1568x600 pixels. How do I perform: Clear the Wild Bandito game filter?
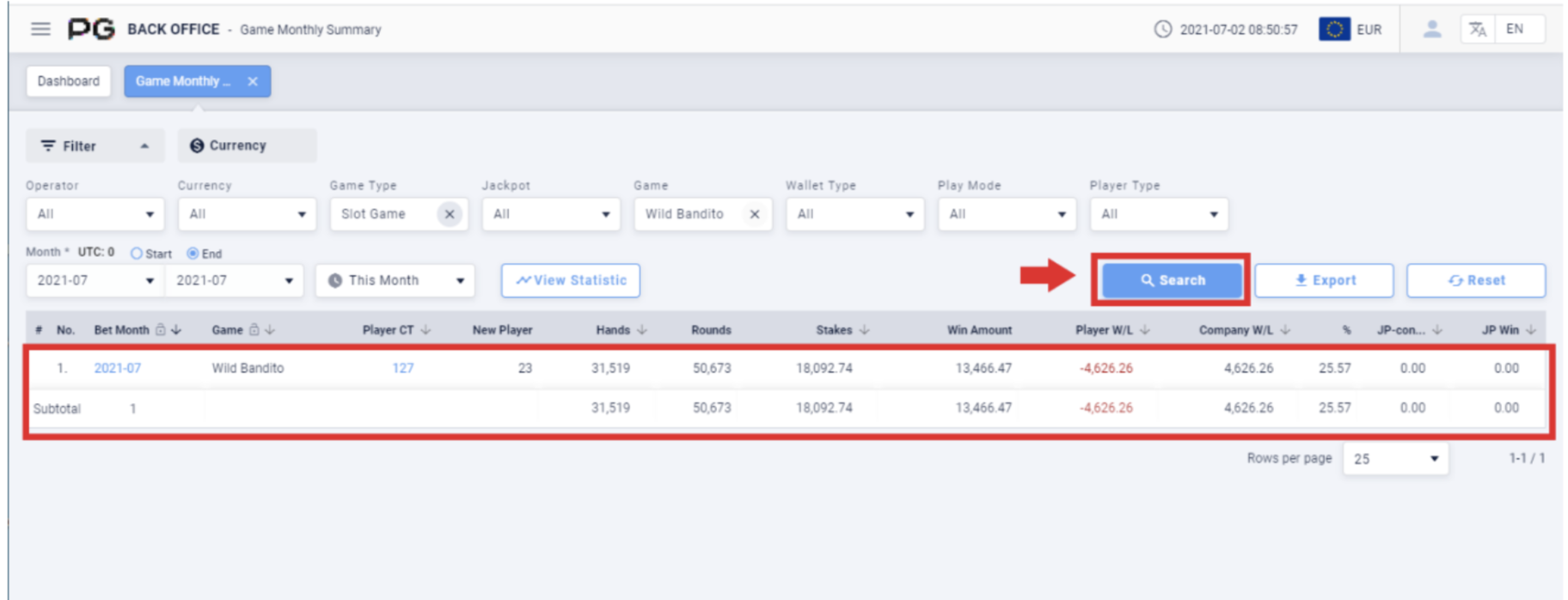tap(754, 214)
